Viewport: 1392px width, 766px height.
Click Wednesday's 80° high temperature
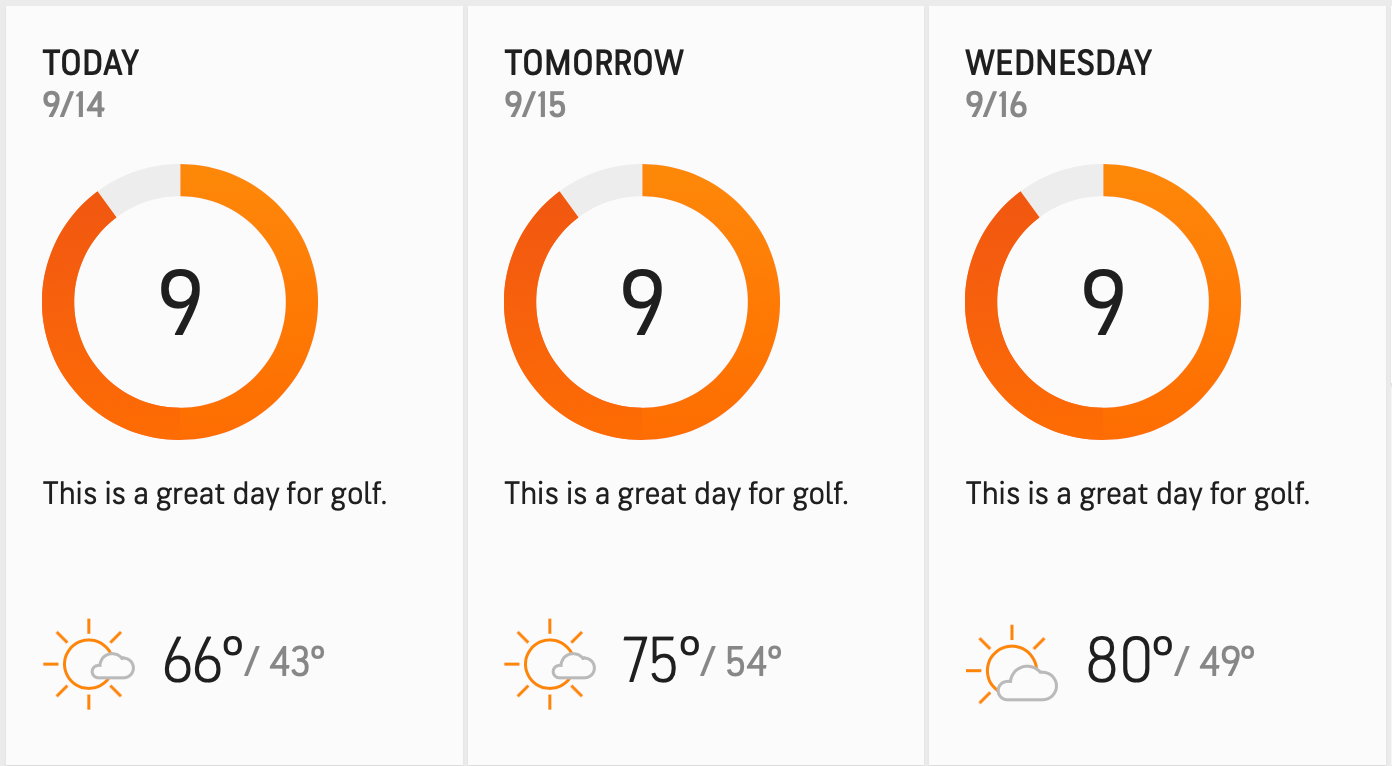coord(1129,660)
